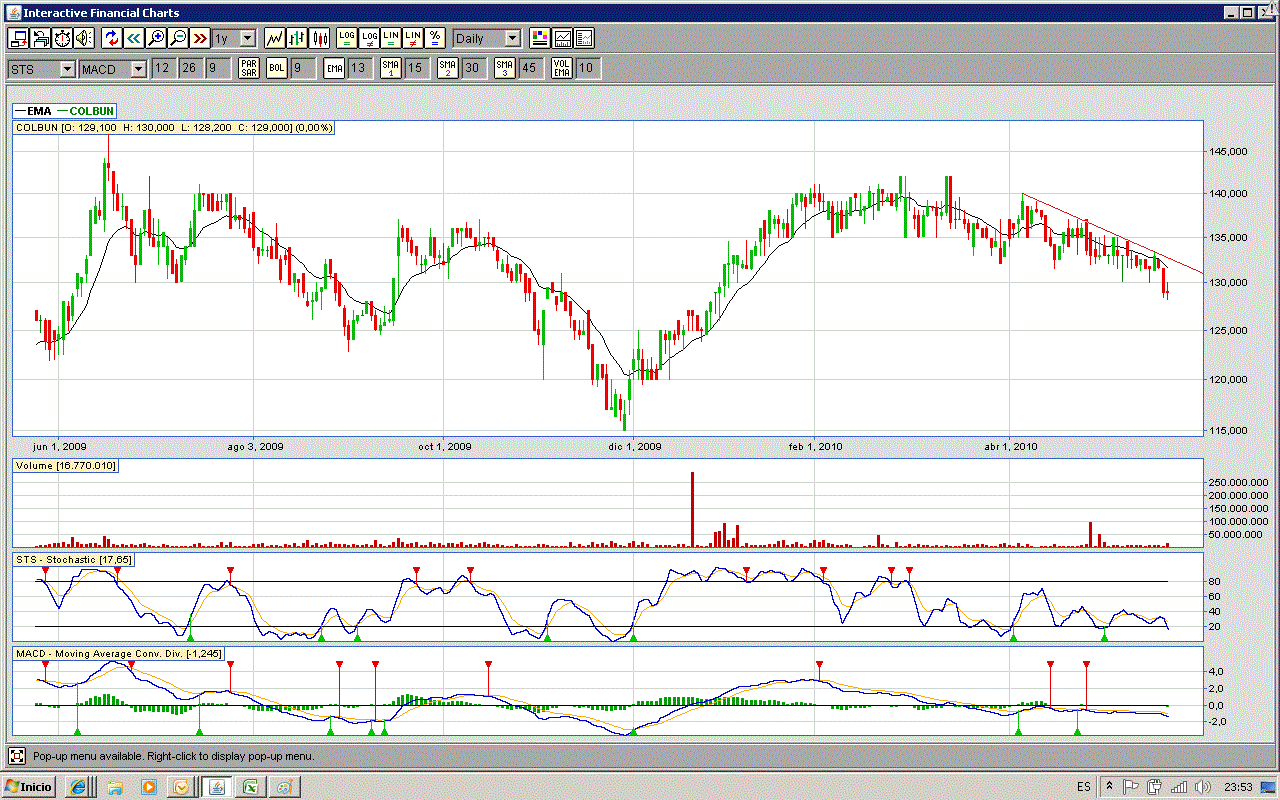Image resolution: width=1280 pixels, height=800 pixels.
Task: Click the speaker sound icon in toolbar
Action: pos(83,38)
